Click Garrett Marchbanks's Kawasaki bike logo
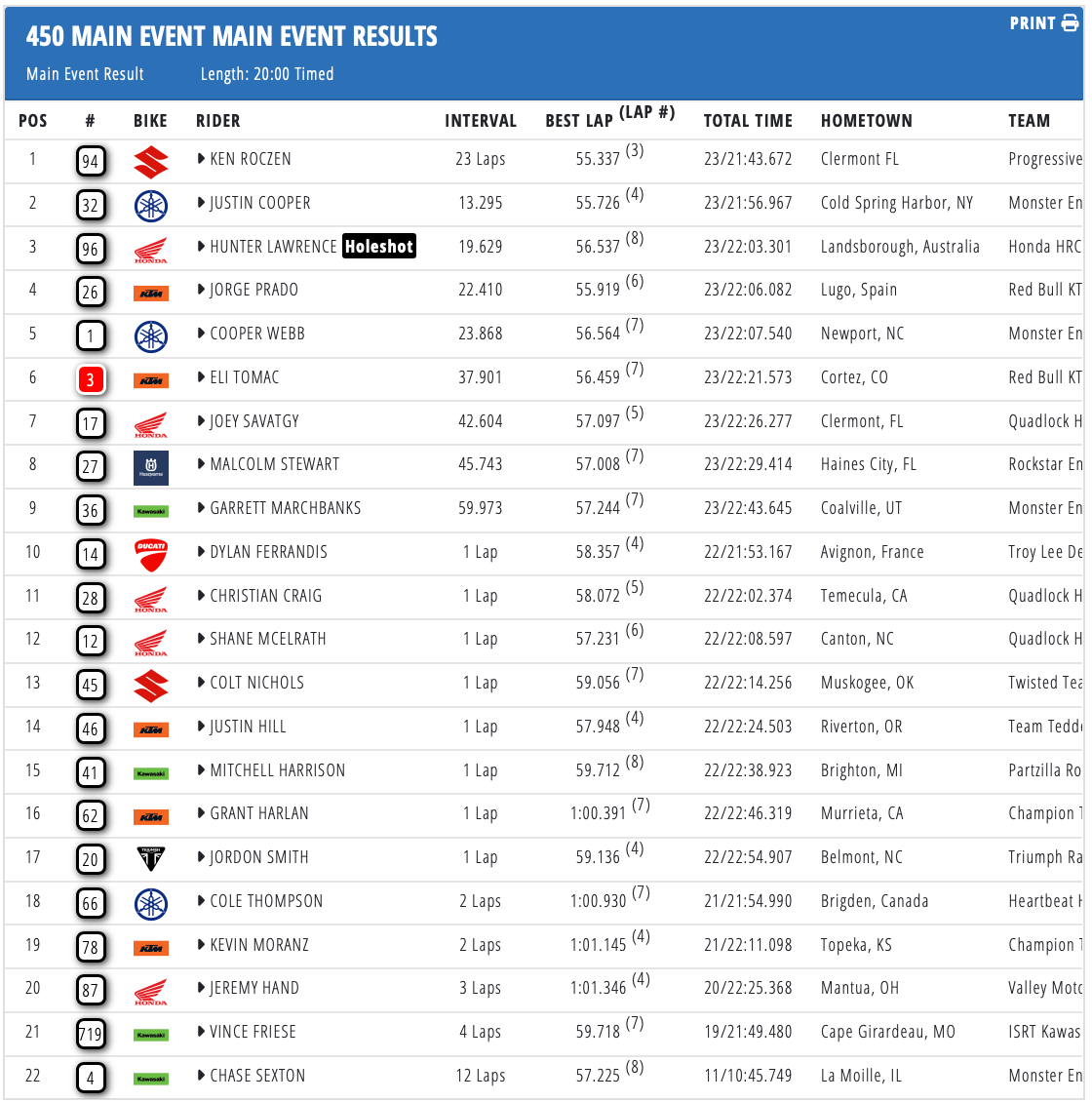Viewport: 1092px width, 1102px height. click(151, 511)
